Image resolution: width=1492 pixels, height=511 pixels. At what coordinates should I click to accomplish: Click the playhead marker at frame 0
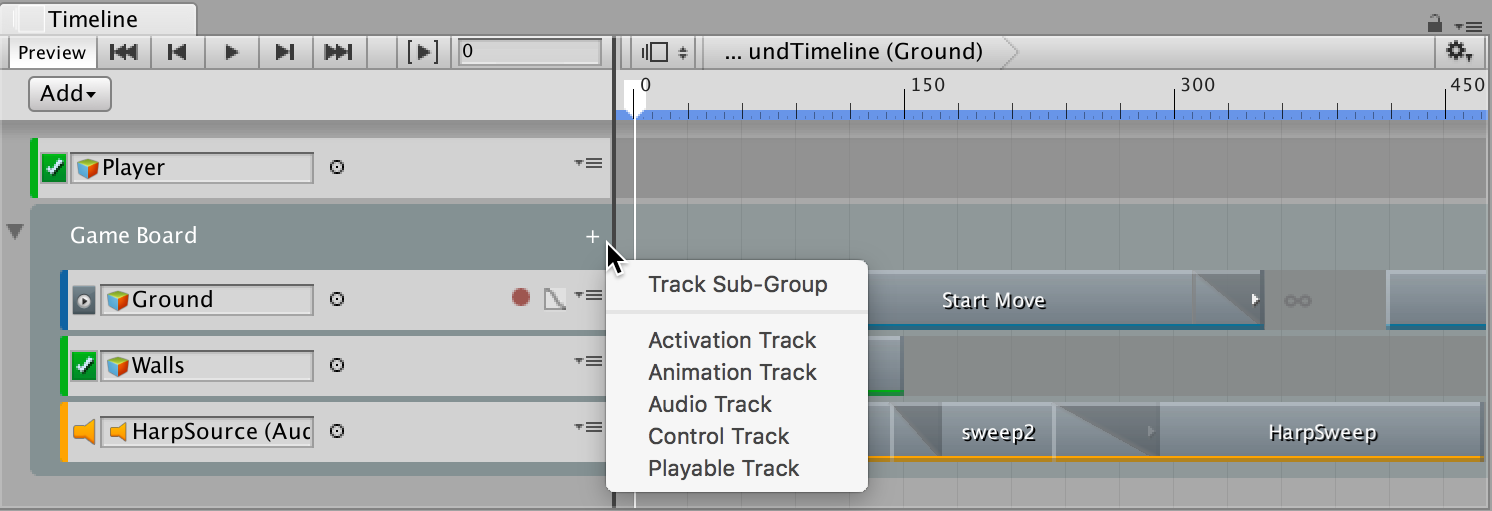tap(632, 98)
